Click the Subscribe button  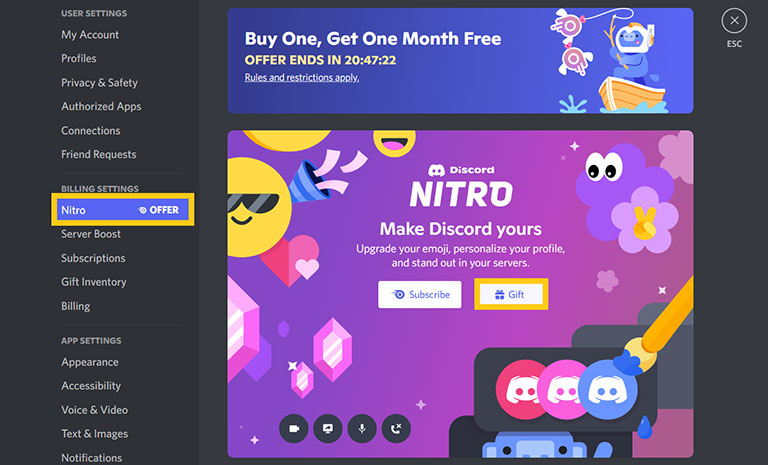tap(420, 294)
